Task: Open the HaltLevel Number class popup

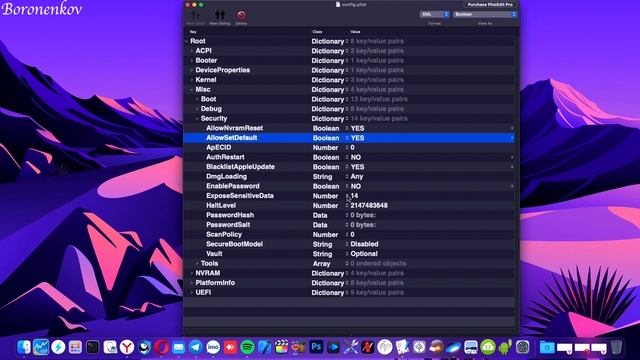Action: [347, 206]
